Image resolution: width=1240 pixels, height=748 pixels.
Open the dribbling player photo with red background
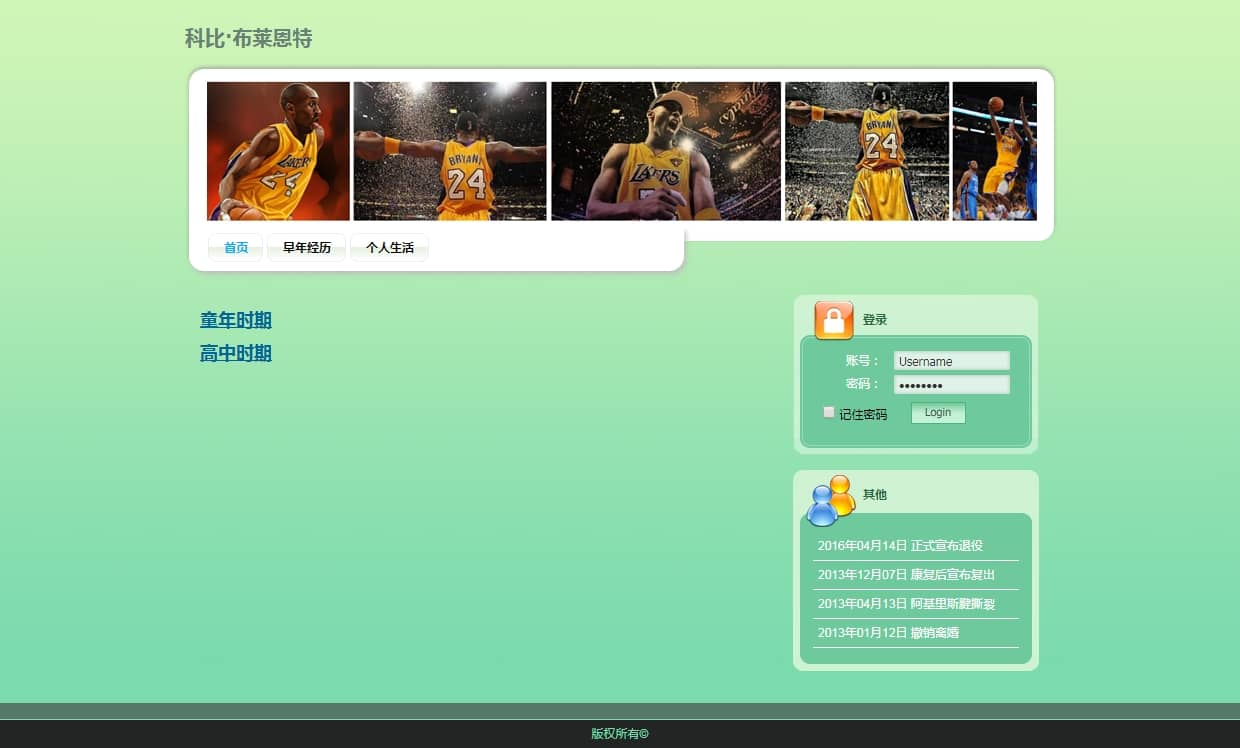(x=278, y=151)
